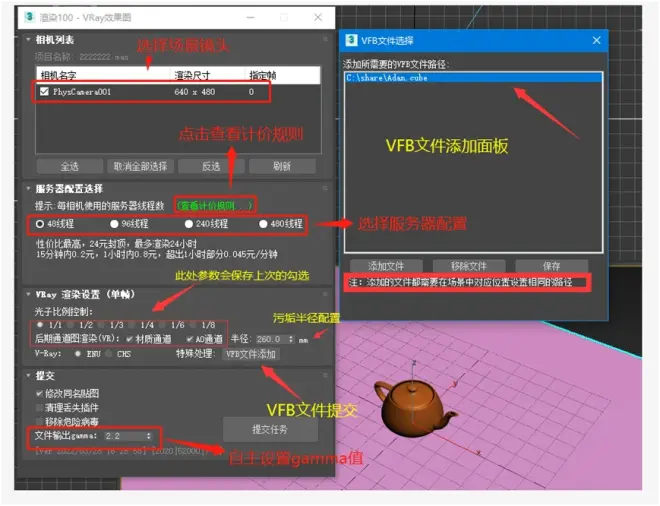Click the 取消全部选择 button
The width and height of the screenshot is (660, 506).
(x=140, y=166)
